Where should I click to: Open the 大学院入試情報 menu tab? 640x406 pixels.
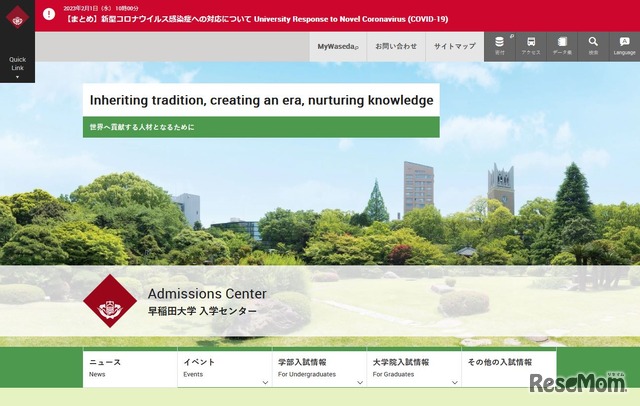[x=414, y=368]
